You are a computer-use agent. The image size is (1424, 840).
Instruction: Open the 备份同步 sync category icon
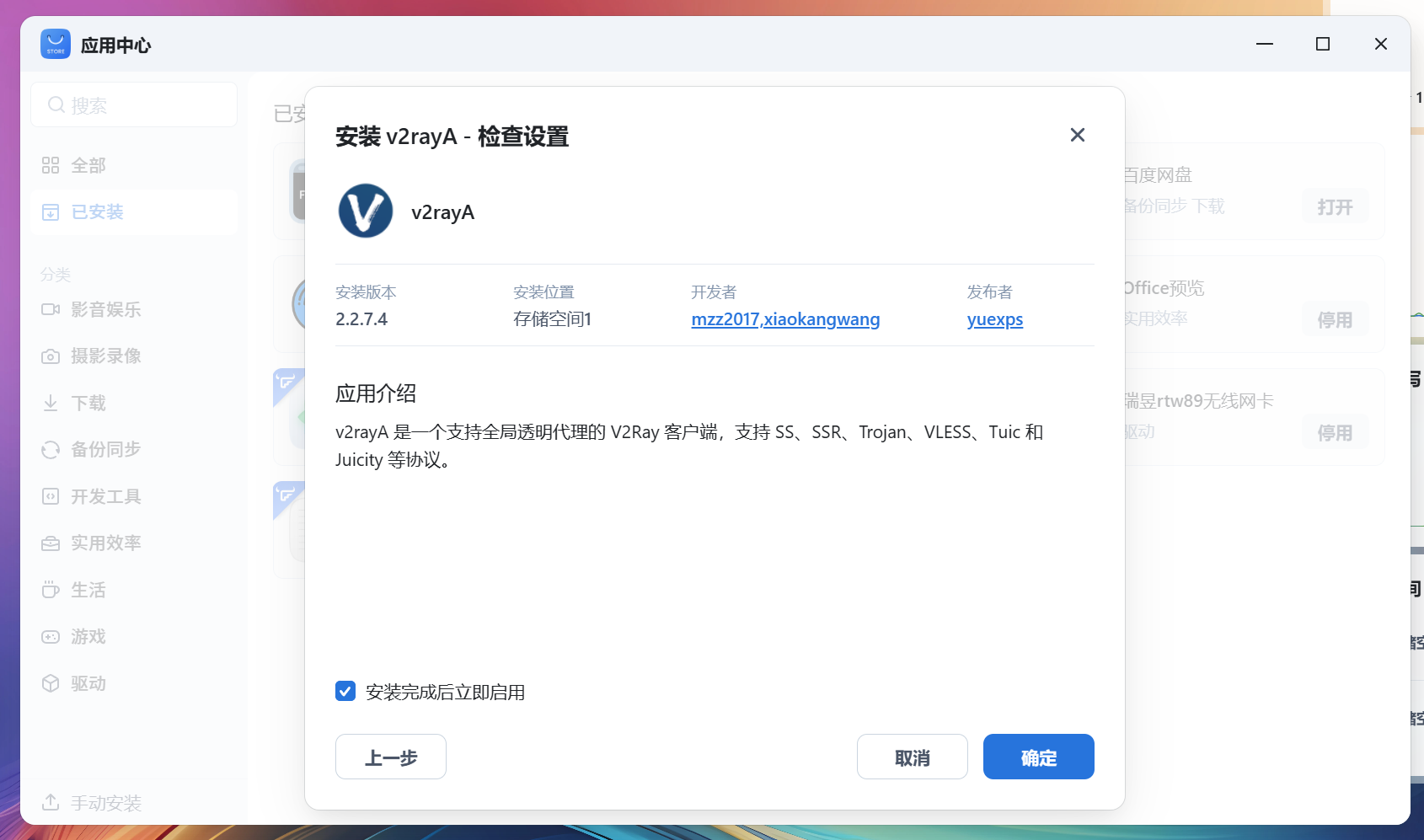51,449
